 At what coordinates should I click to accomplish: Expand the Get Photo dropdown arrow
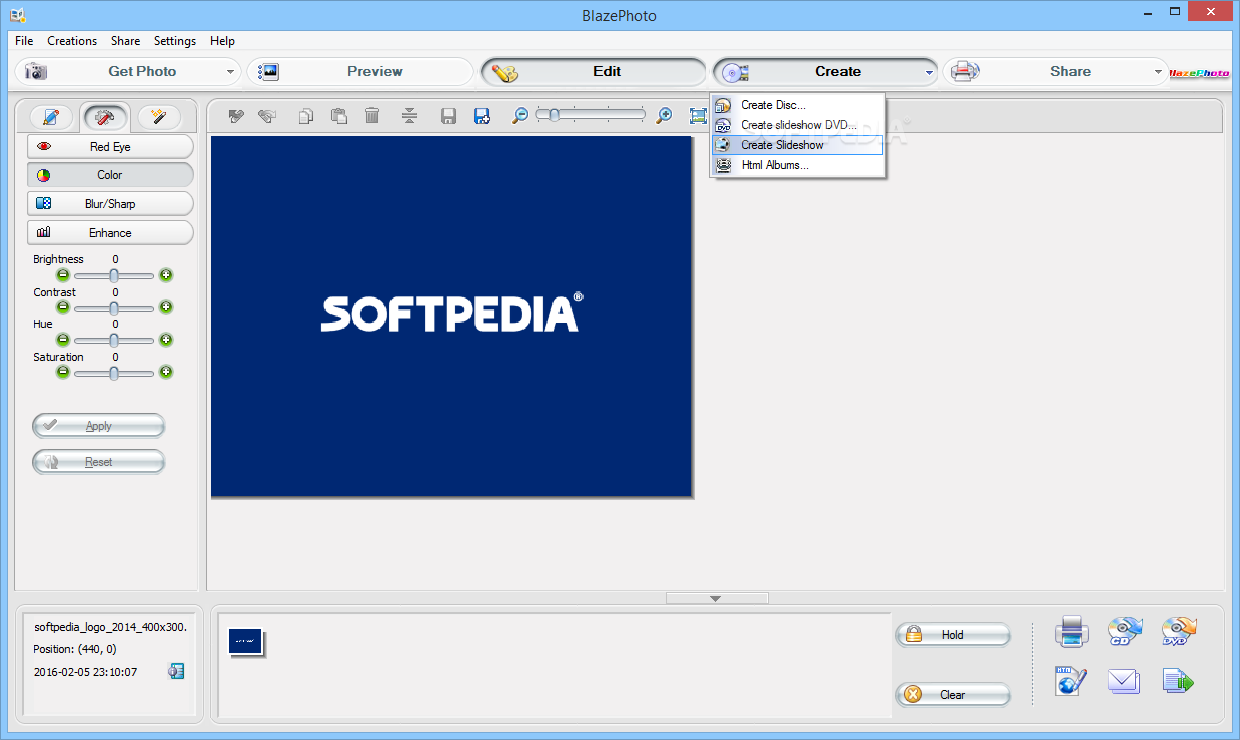pos(230,72)
